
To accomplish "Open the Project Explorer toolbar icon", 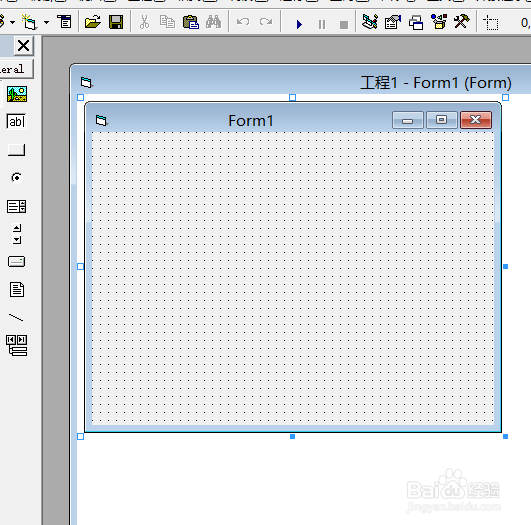I will 370,22.
